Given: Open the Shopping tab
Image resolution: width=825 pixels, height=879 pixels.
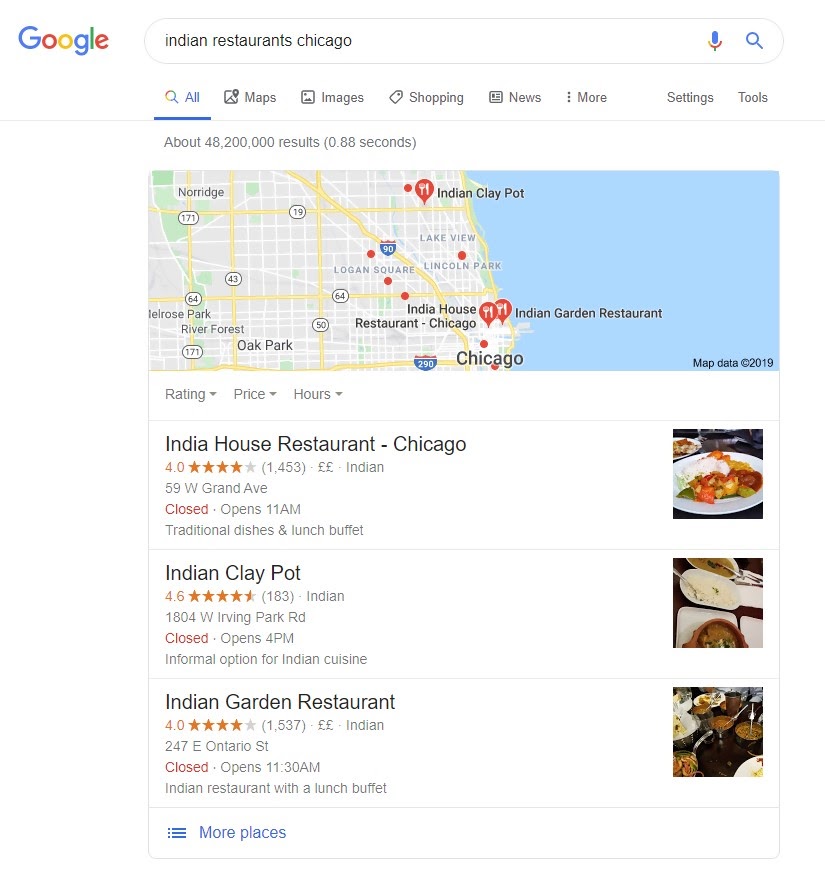Looking at the screenshot, I should pos(427,98).
